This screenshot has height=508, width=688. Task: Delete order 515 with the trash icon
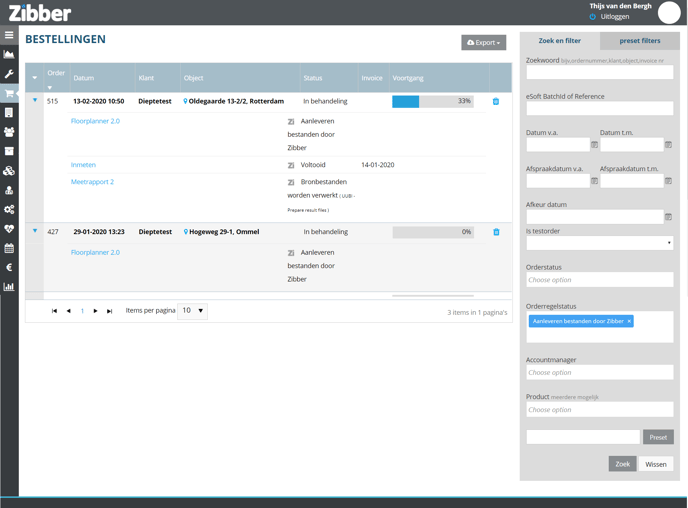coord(496,102)
